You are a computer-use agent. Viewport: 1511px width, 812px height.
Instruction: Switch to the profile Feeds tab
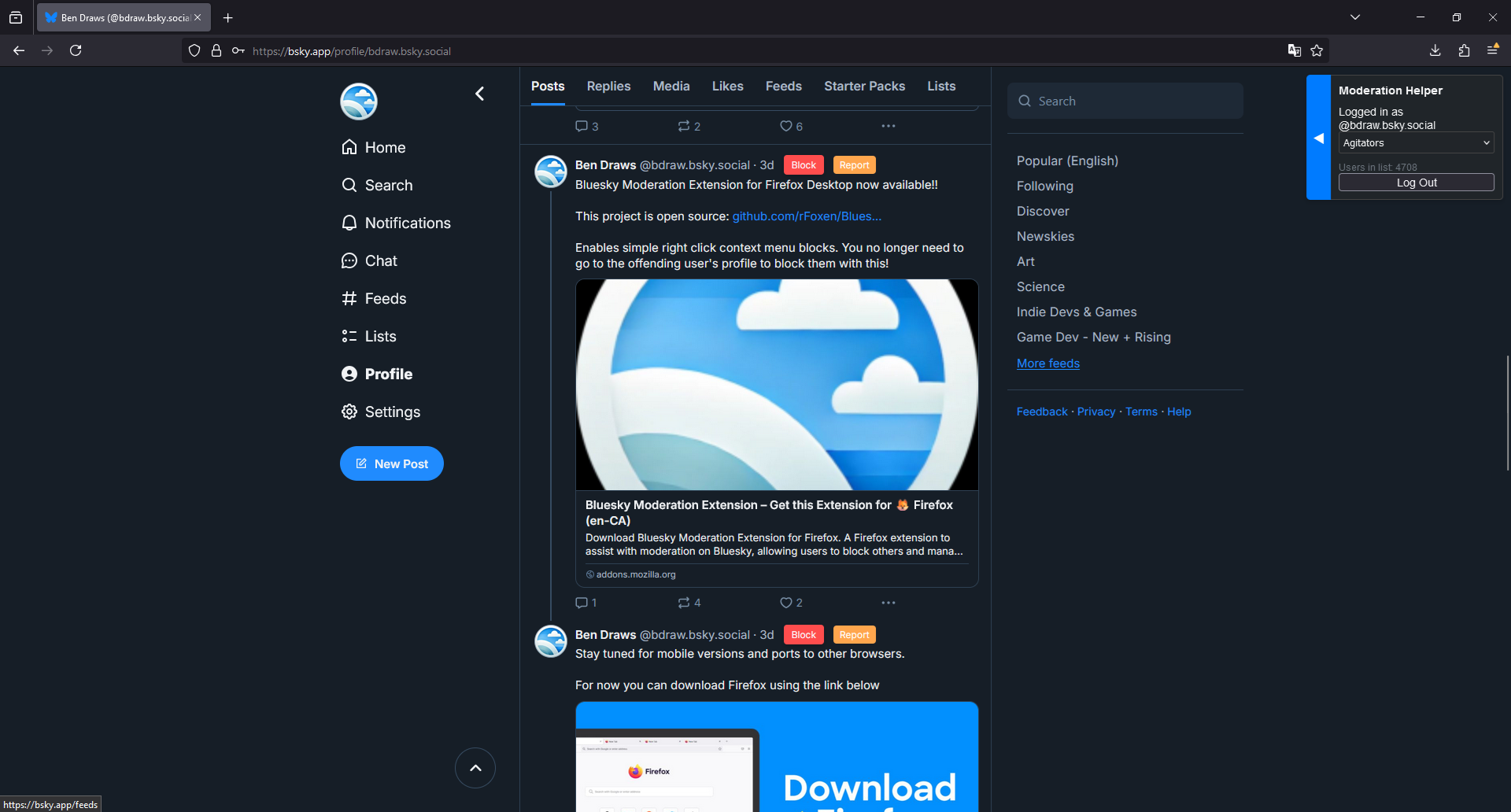784,87
